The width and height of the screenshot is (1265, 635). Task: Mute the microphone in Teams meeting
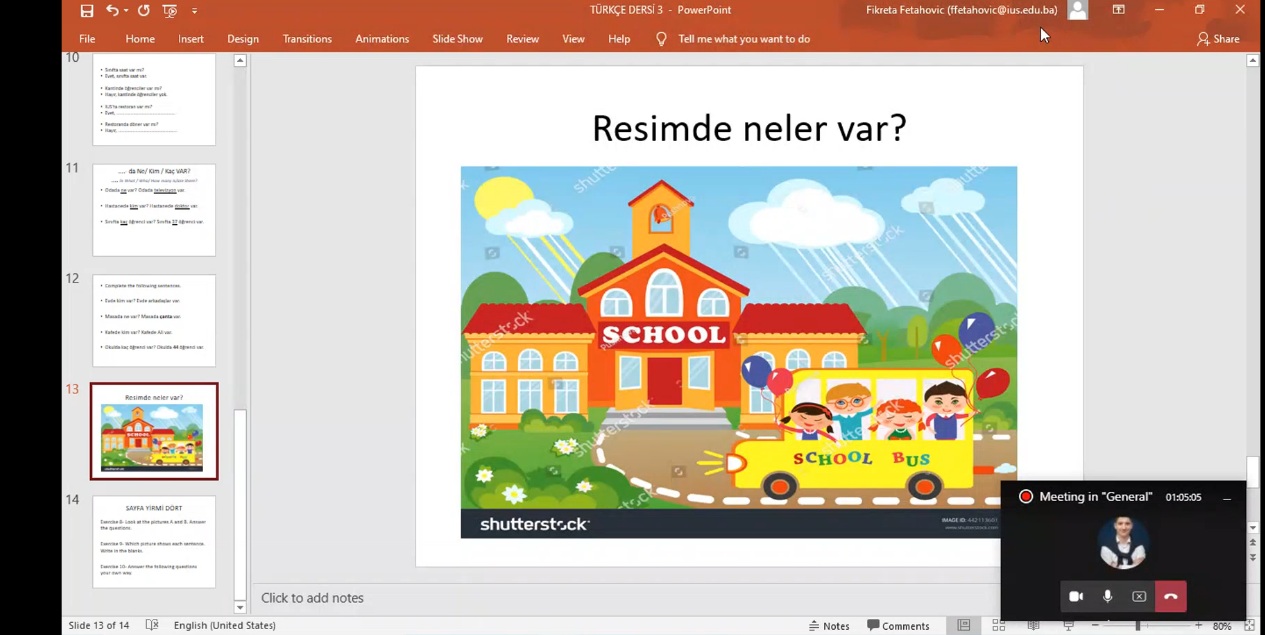(x=1107, y=596)
